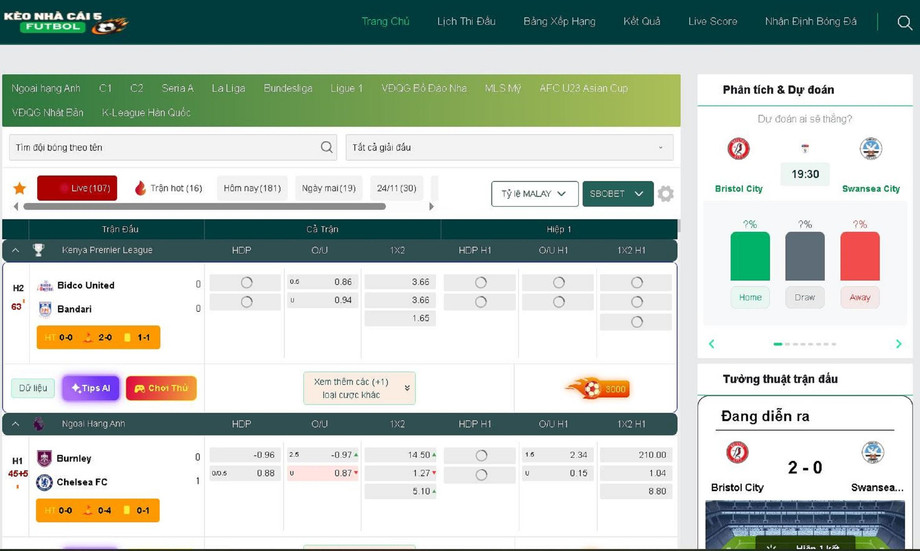Expand Xem thêm các loại cược khác
Image resolution: width=920 pixels, height=551 pixels.
click(359, 388)
